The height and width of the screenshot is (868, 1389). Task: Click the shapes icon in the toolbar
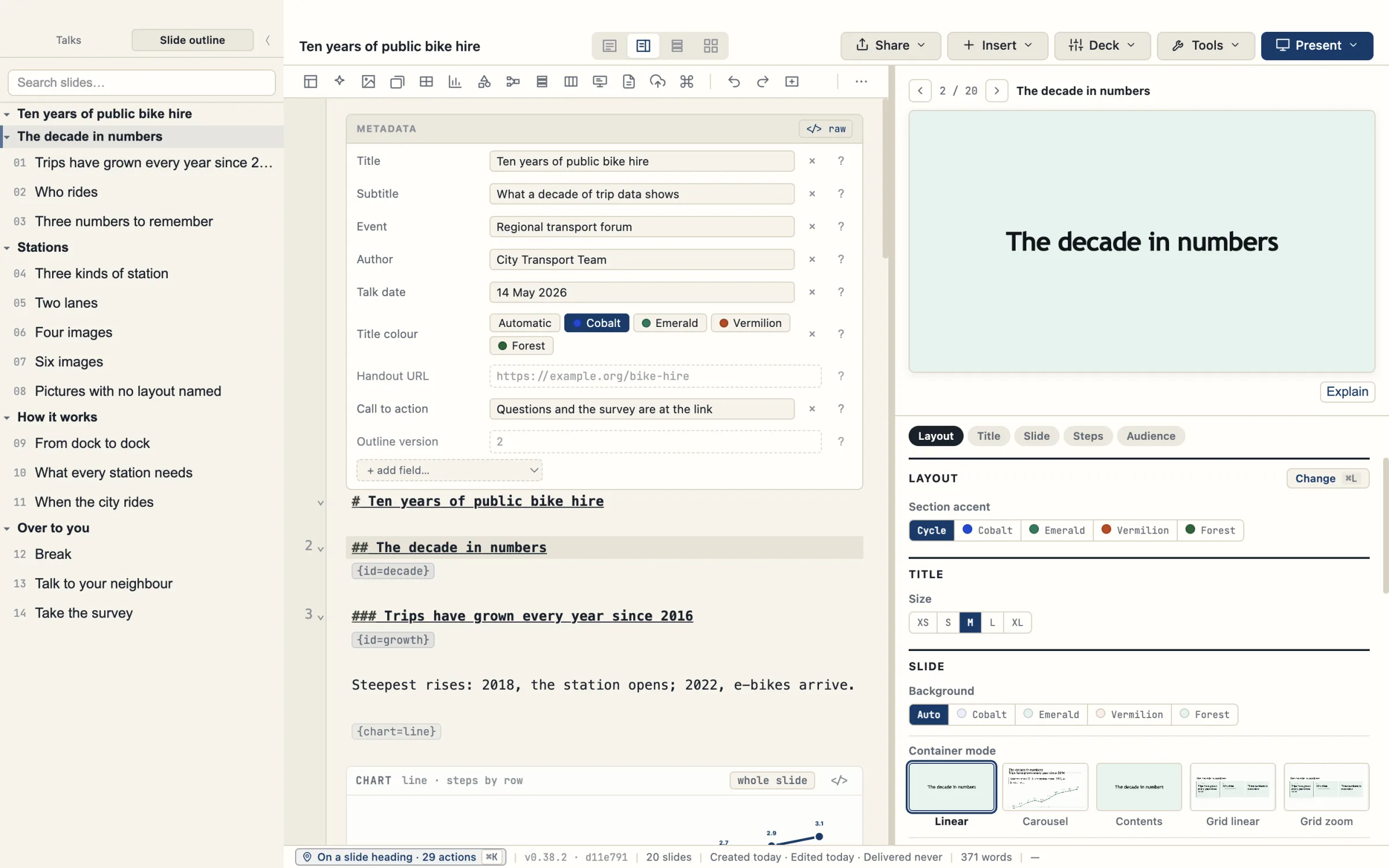coord(484,82)
